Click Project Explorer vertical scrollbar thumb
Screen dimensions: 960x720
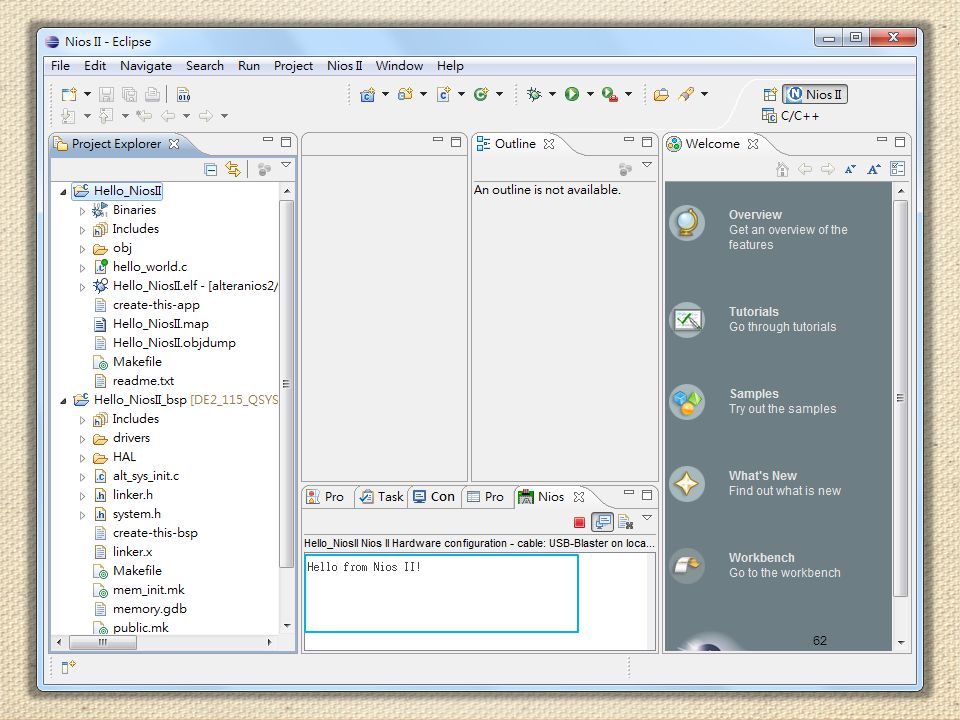pyautogui.click(x=286, y=384)
